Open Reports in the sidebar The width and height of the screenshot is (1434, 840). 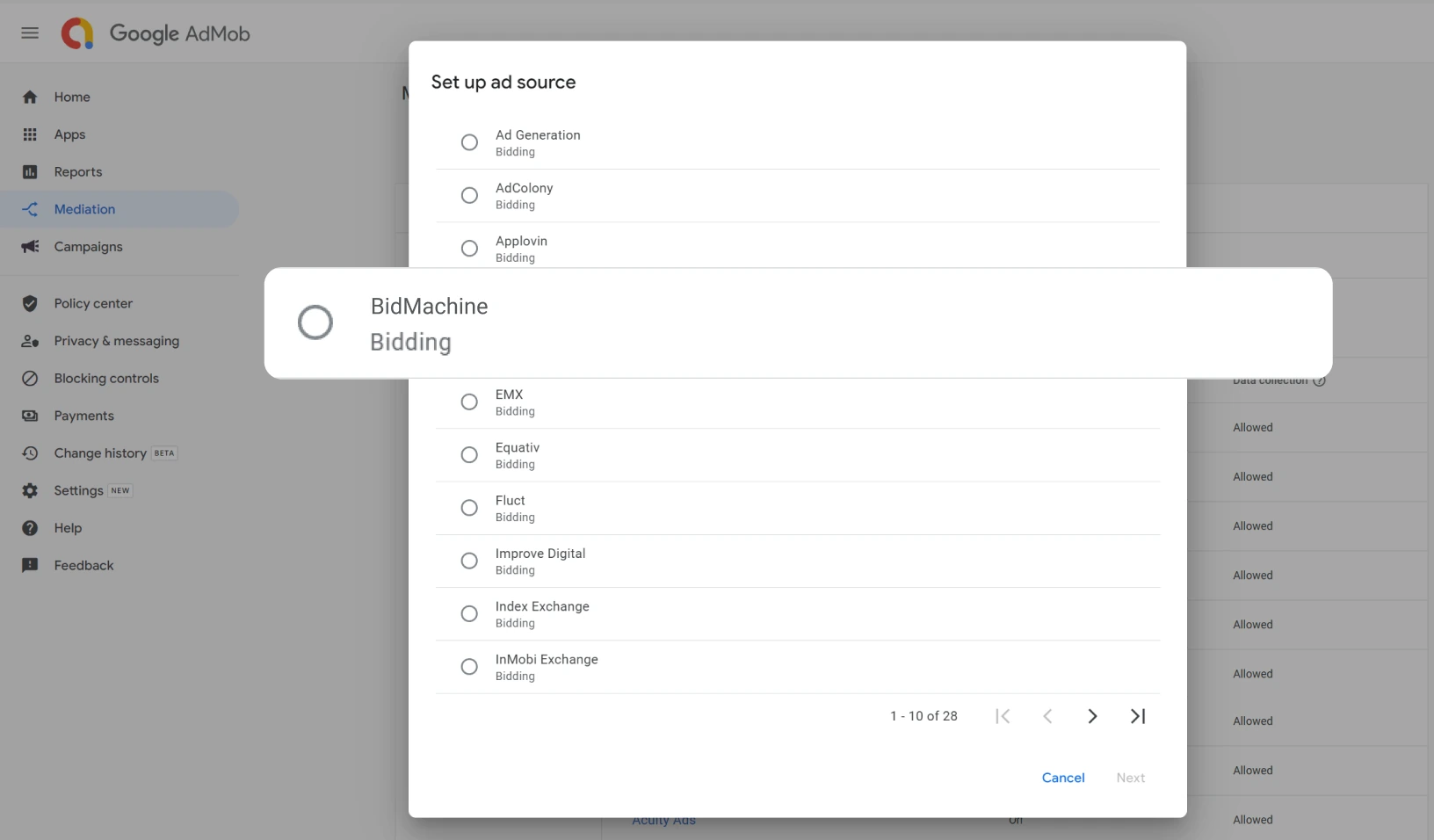119,172
